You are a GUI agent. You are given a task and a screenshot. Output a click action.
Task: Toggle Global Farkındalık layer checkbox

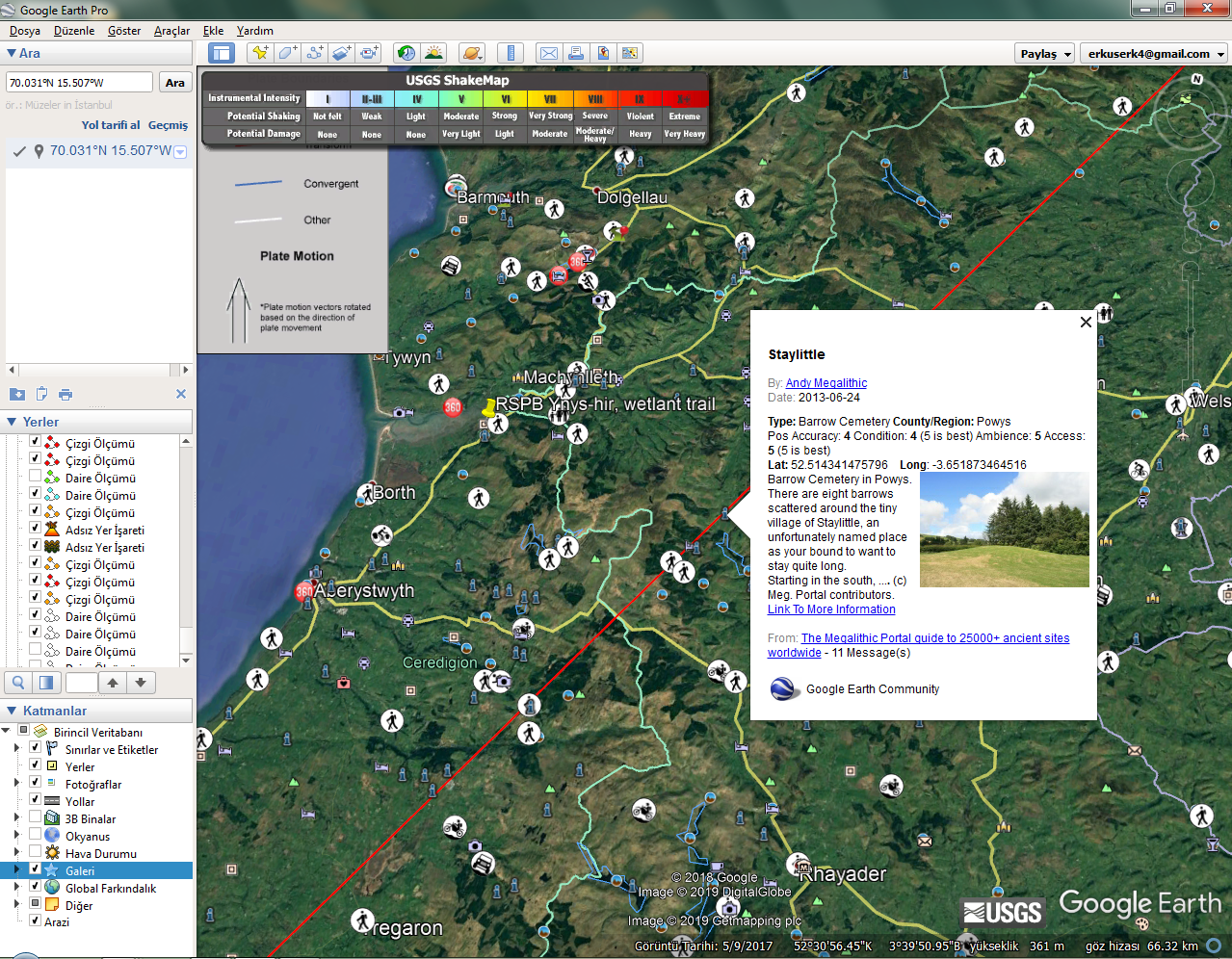35,887
